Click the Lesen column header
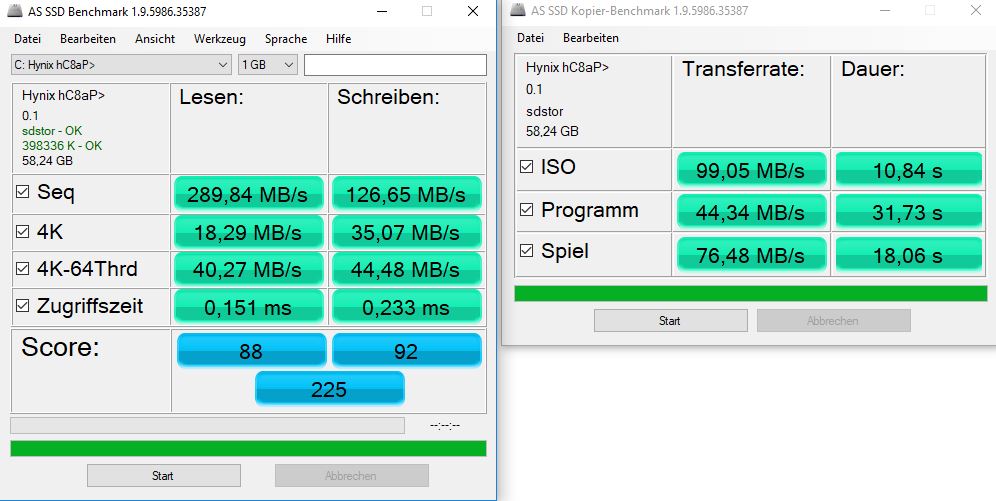The image size is (996, 501). coord(212,97)
